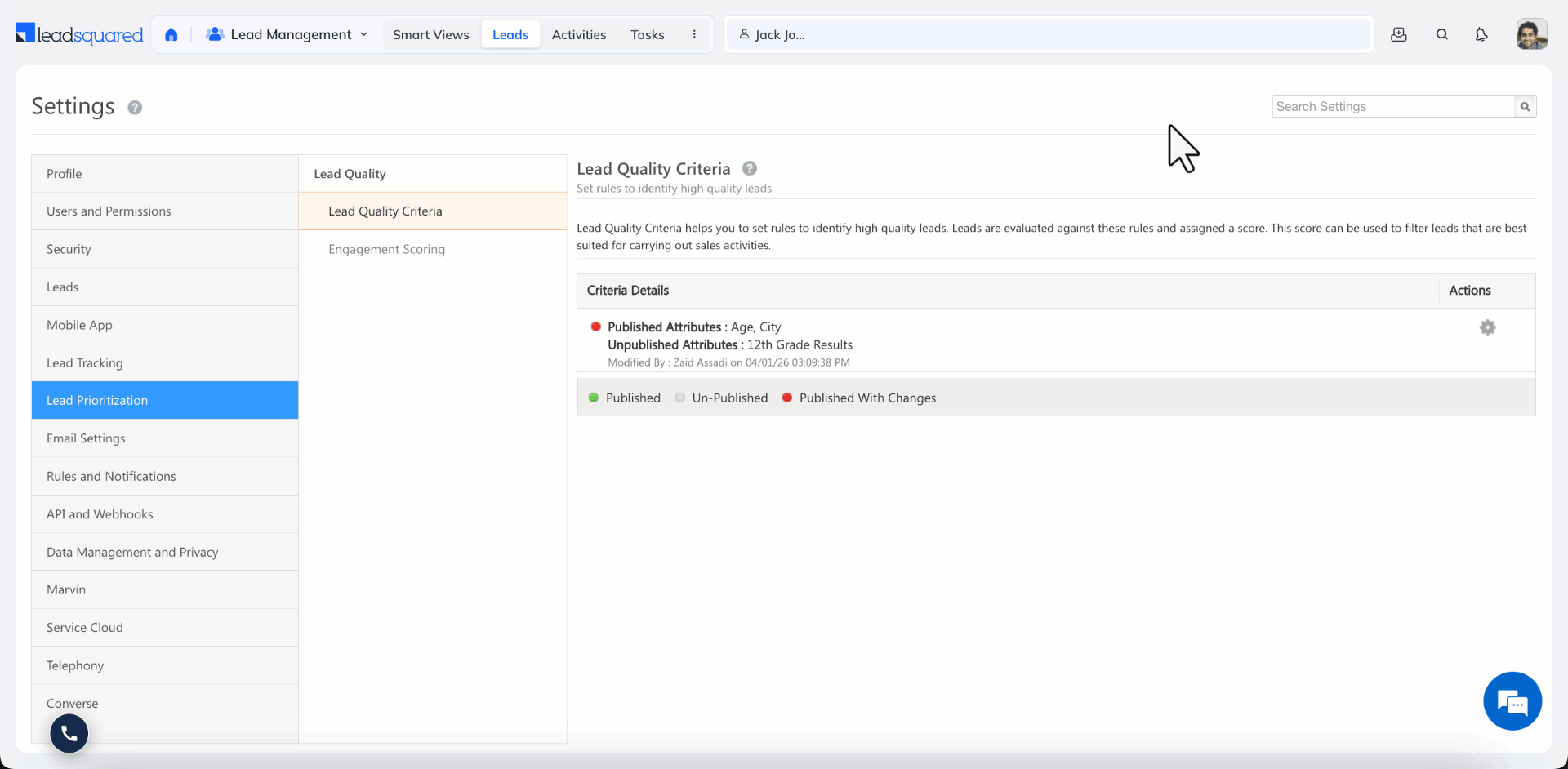
Task: Open the Smart Views tab
Action: (x=430, y=34)
